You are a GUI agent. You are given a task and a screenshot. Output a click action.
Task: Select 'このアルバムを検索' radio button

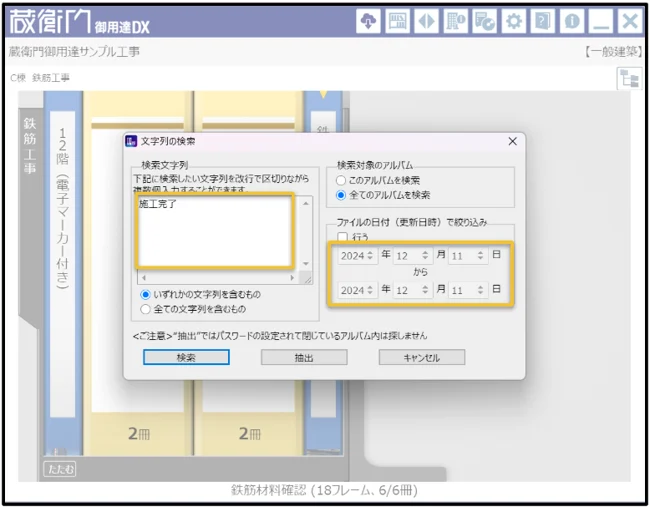342,180
